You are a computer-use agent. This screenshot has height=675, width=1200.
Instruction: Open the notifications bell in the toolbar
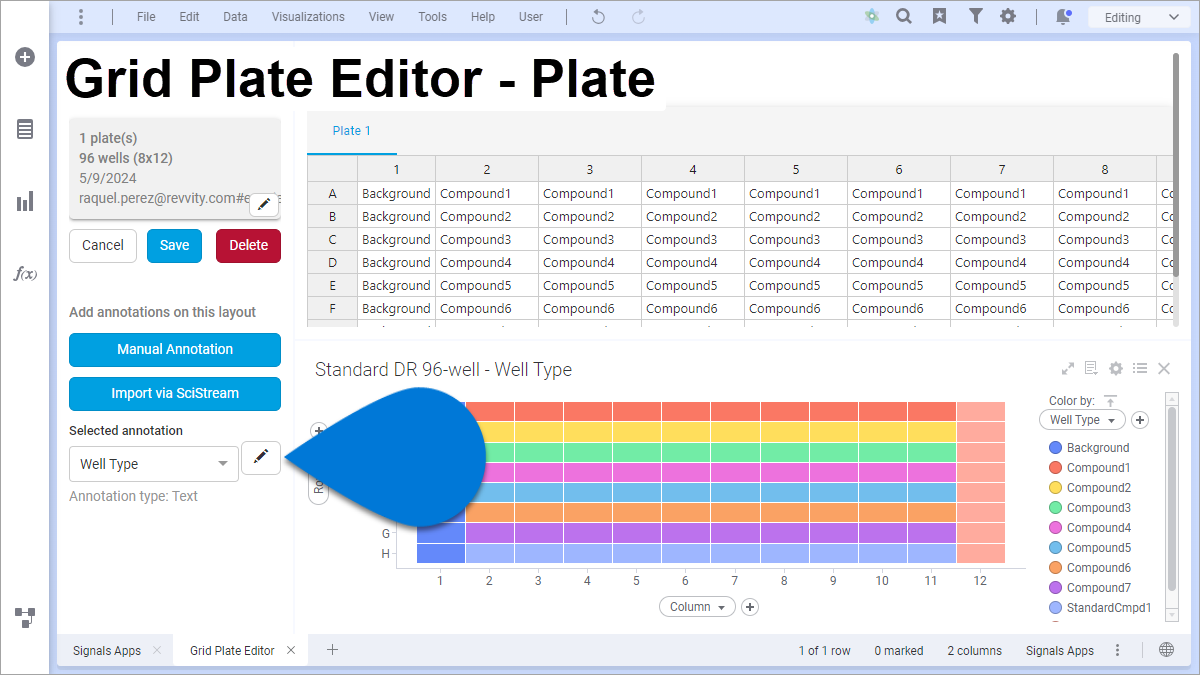1062,16
